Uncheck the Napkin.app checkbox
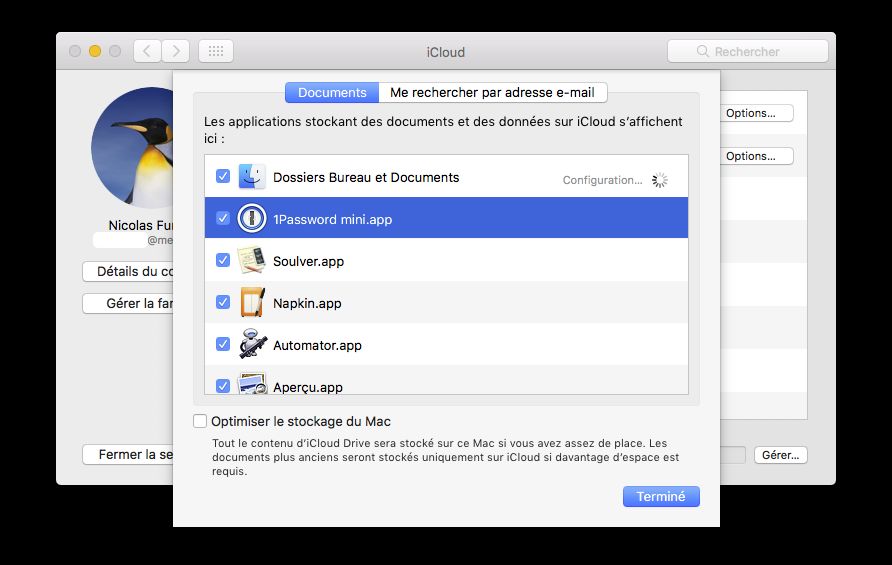The image size is (892, 565). (223, 302)
